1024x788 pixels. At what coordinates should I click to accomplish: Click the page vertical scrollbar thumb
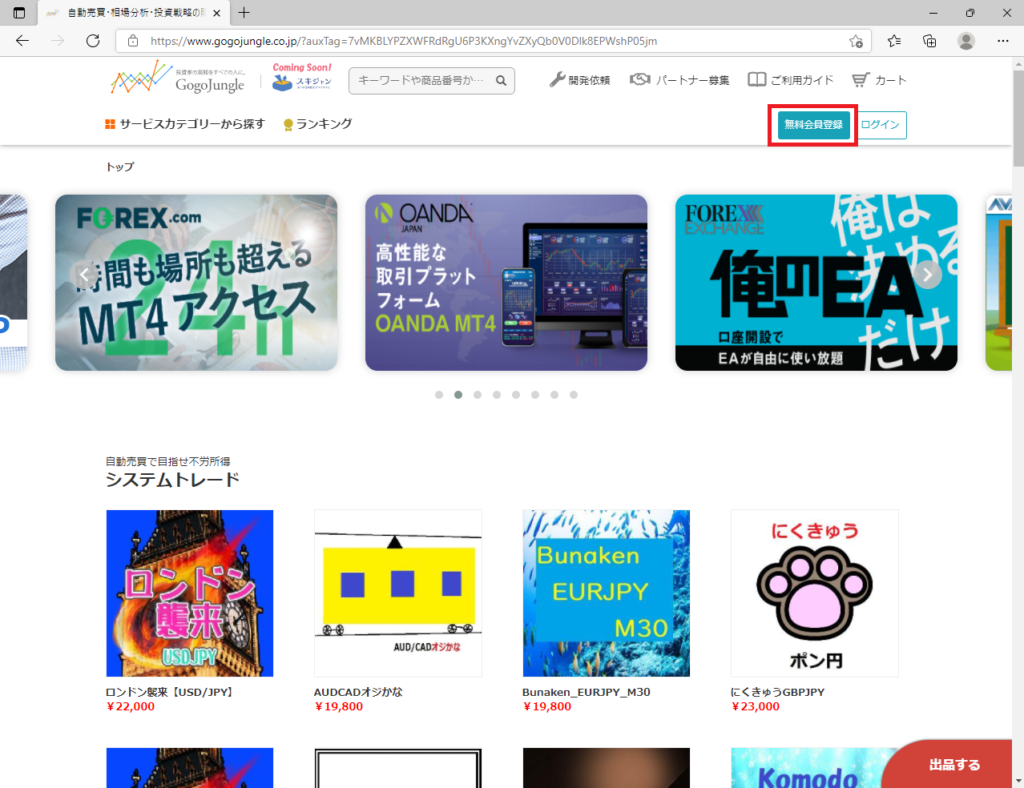coord(1018,116)
